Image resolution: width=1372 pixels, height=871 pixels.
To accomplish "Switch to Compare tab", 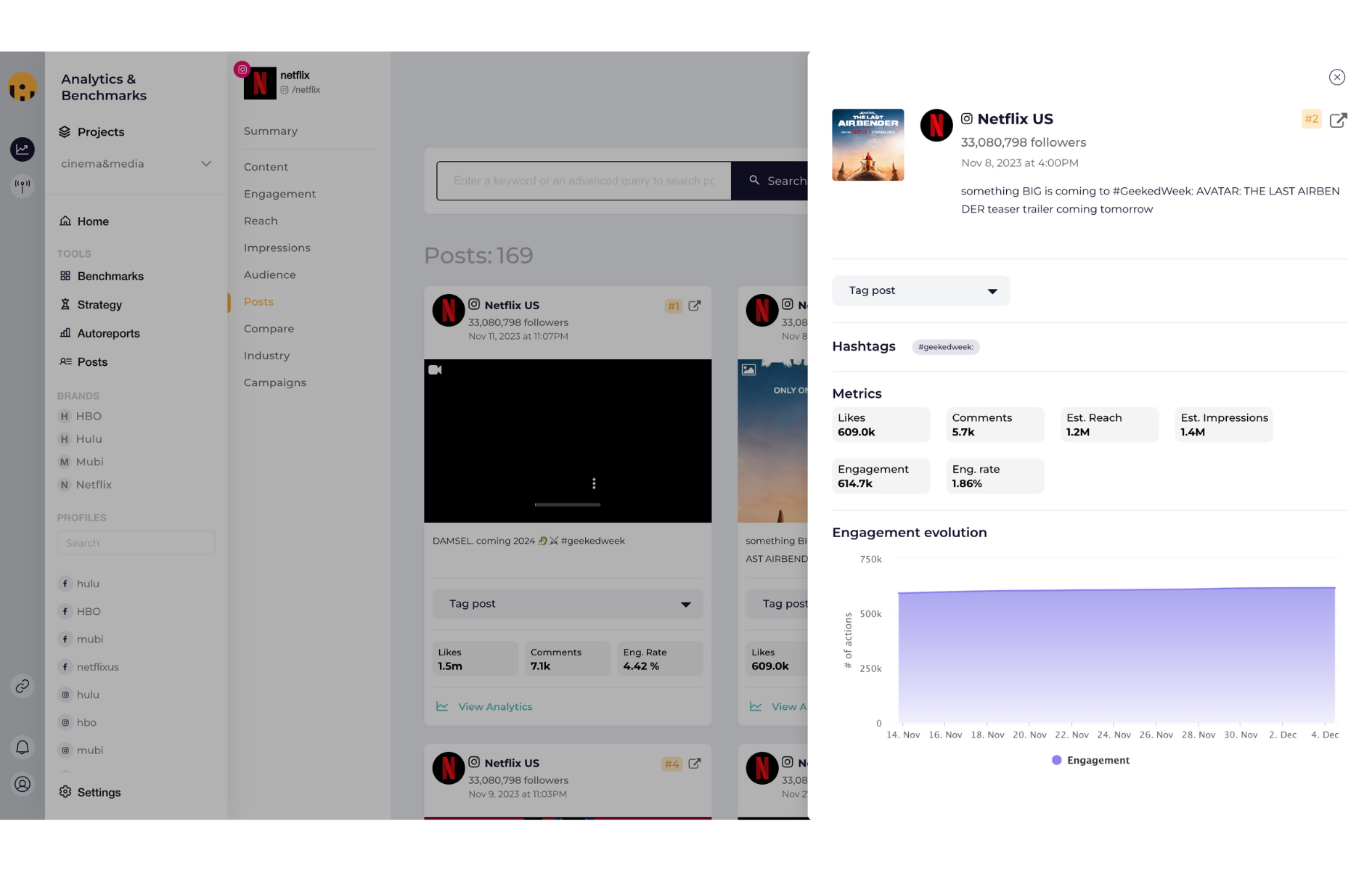I will coord(269,329).
